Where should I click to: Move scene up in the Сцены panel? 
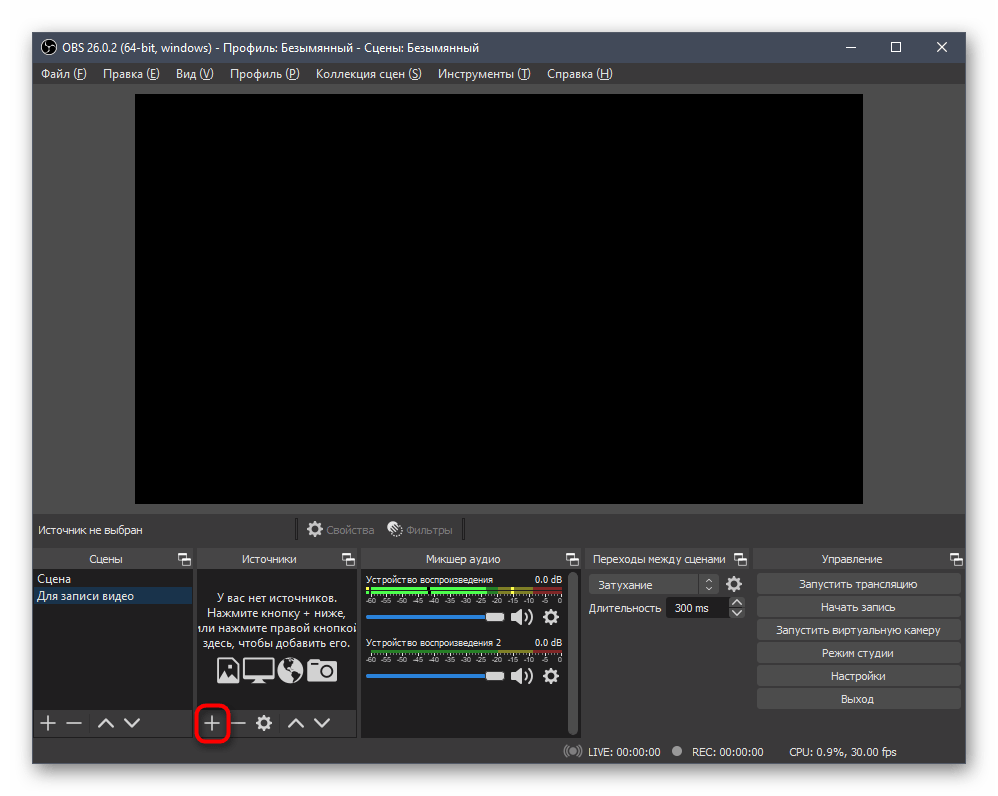[x=106, y=723]
